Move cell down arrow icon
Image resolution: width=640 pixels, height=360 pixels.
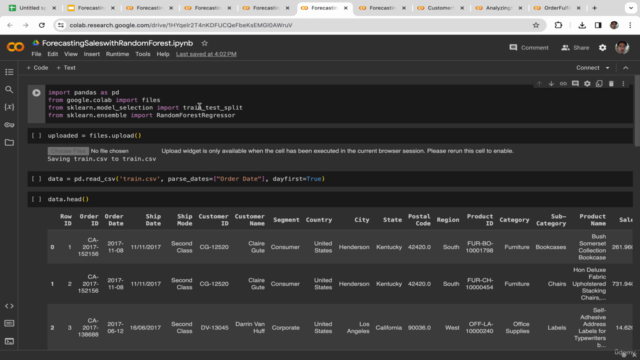click(x=551, y=84)
